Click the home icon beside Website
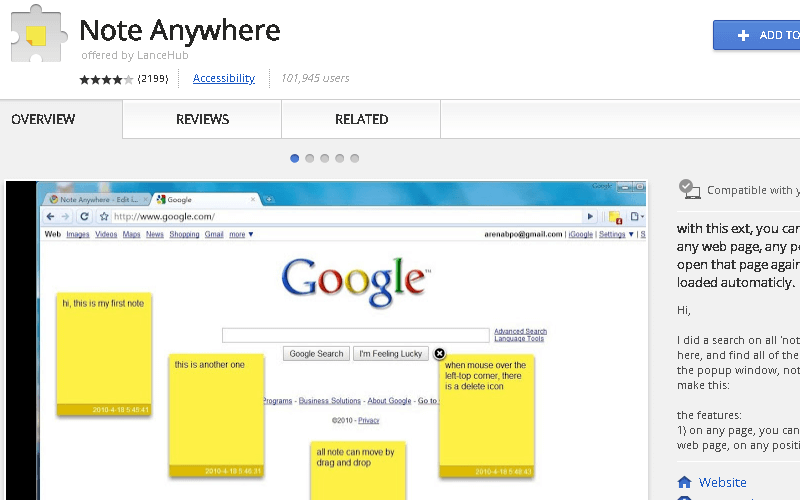 click(684, 482)
